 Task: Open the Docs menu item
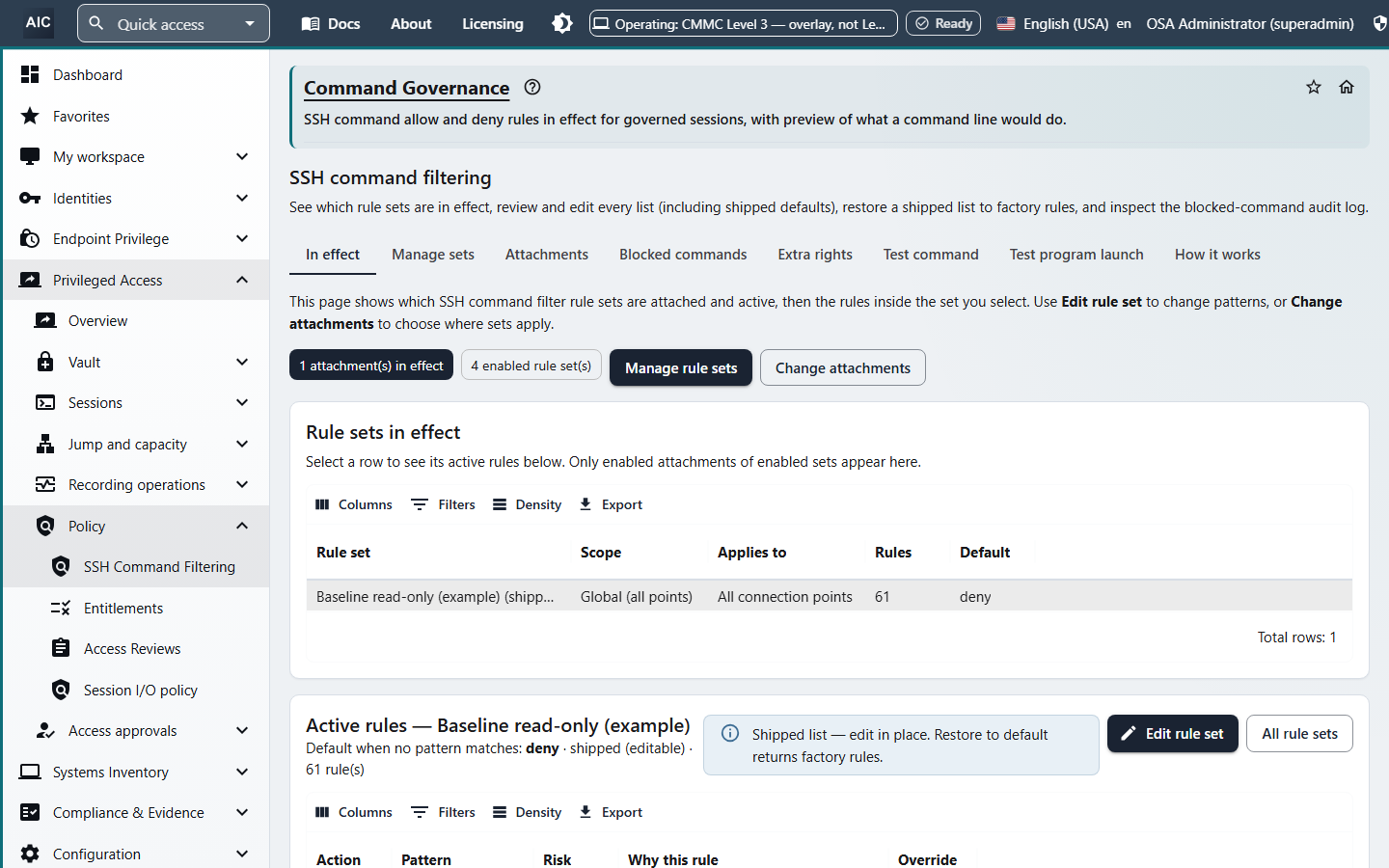point(331,23)
